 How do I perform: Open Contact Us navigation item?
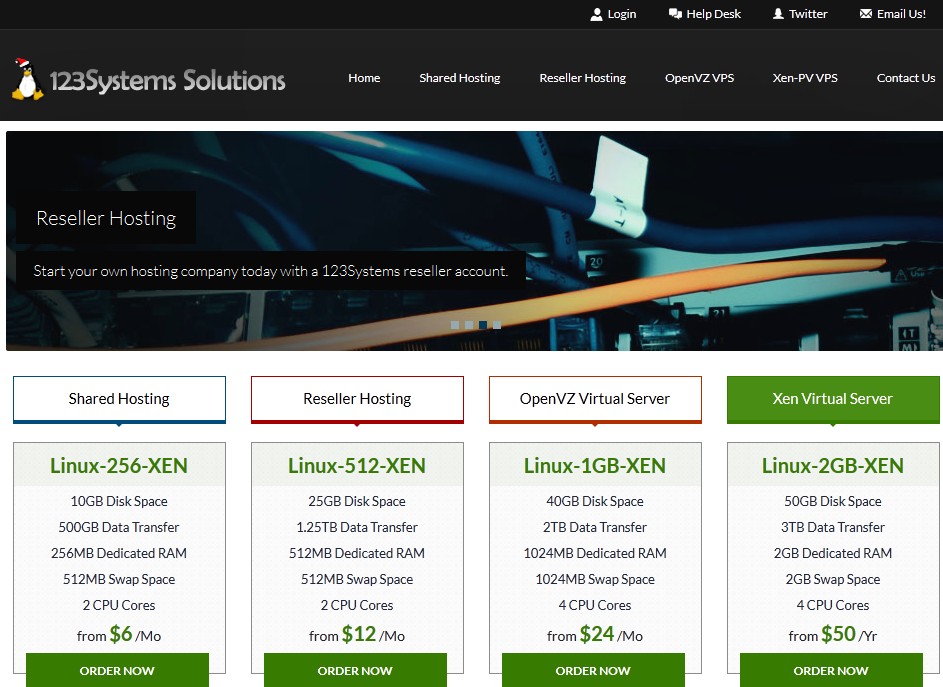point(906,78)
